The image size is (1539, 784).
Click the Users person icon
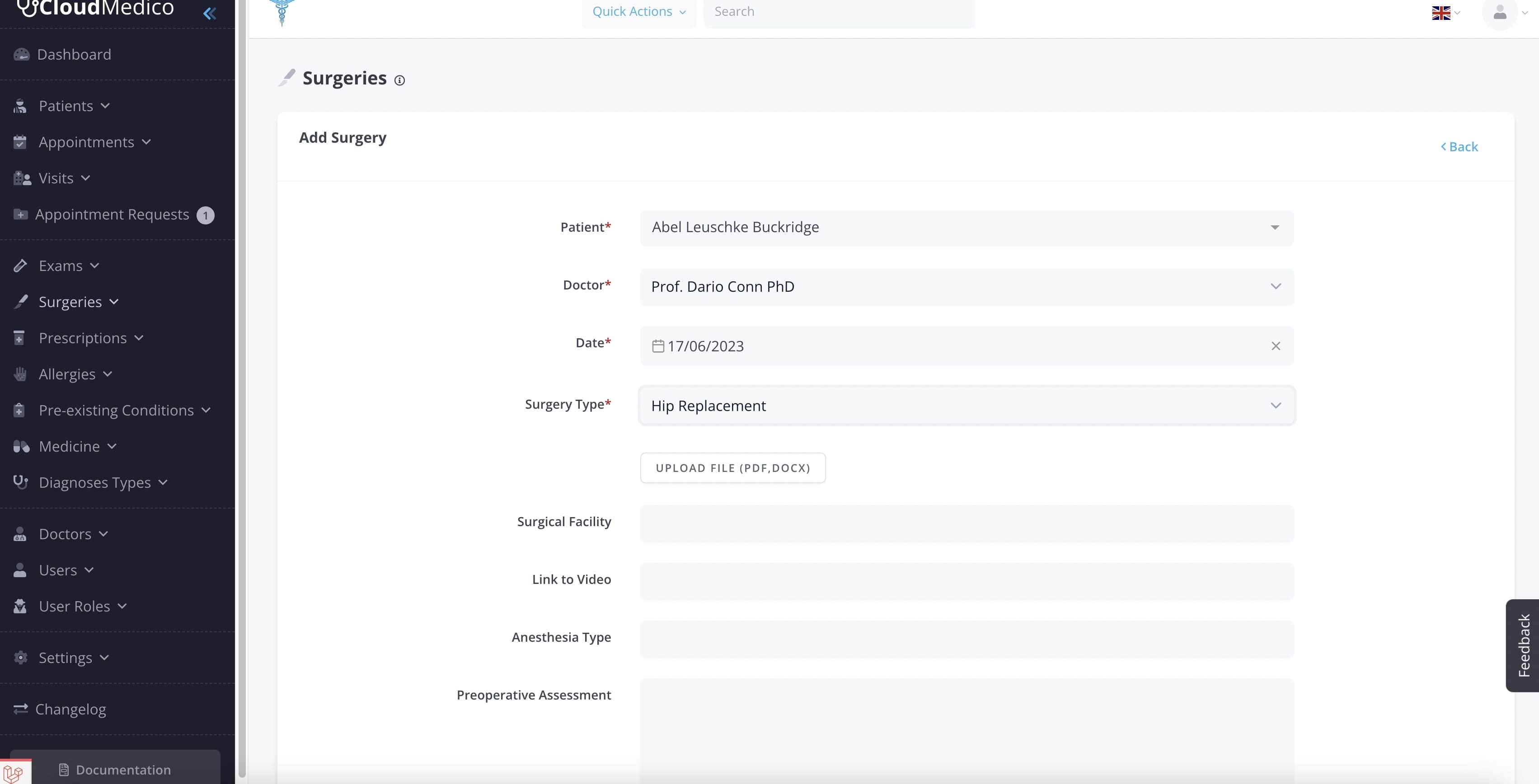pyautogui.click(x=20, y=570)
